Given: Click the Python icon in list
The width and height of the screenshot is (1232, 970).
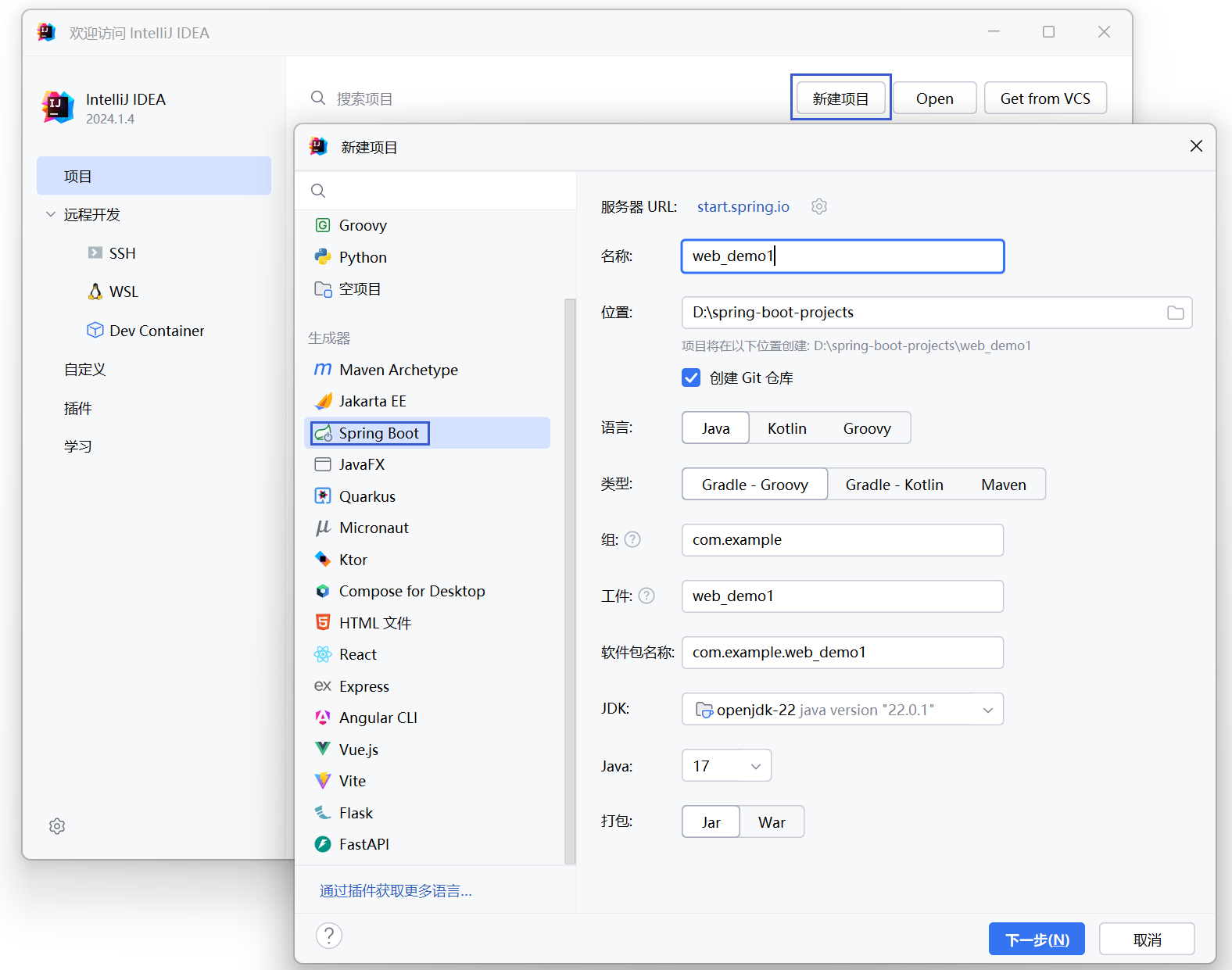Looking at the screenshot, I should tap(323, 257).
